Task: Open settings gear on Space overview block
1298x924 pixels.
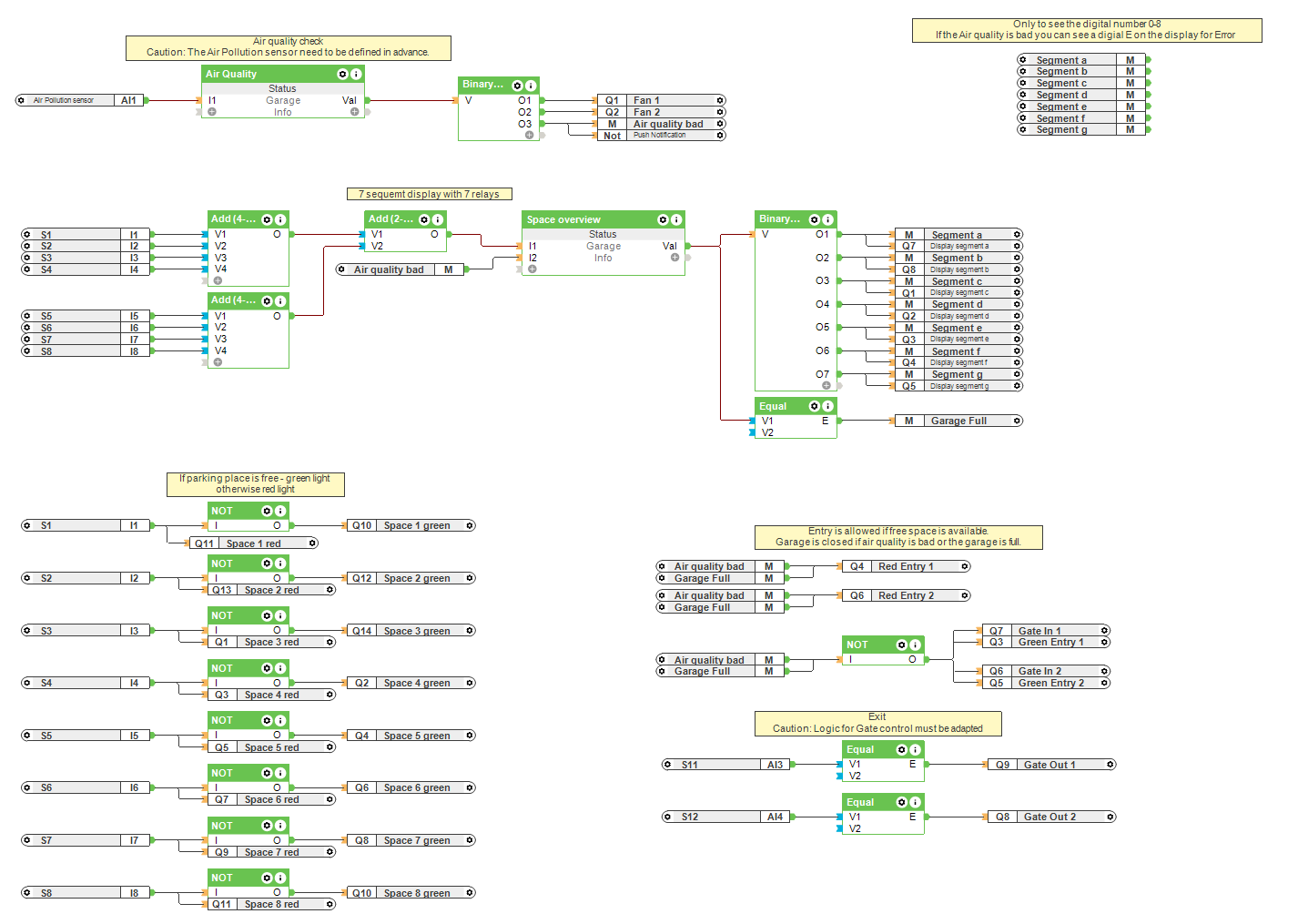Action: click(x=663, y=220)
